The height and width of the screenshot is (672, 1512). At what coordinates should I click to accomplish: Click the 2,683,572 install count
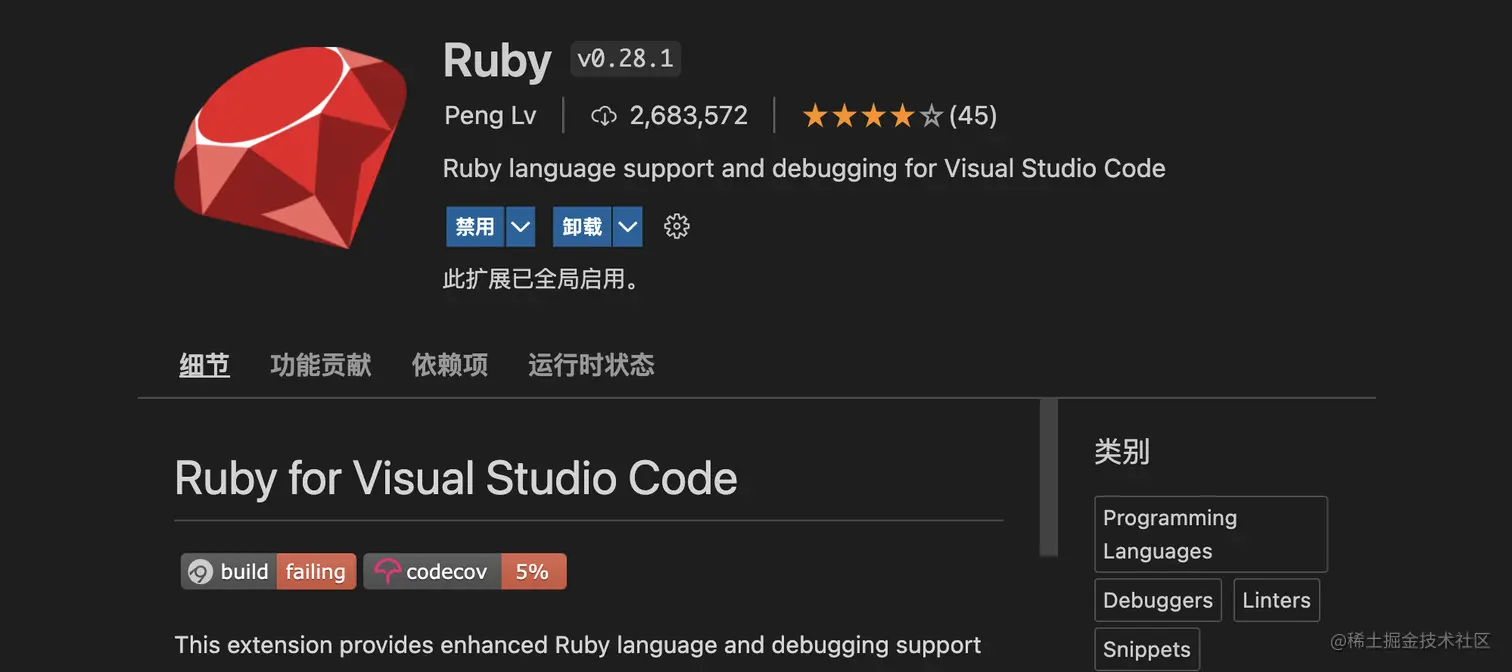click(689, 116)
